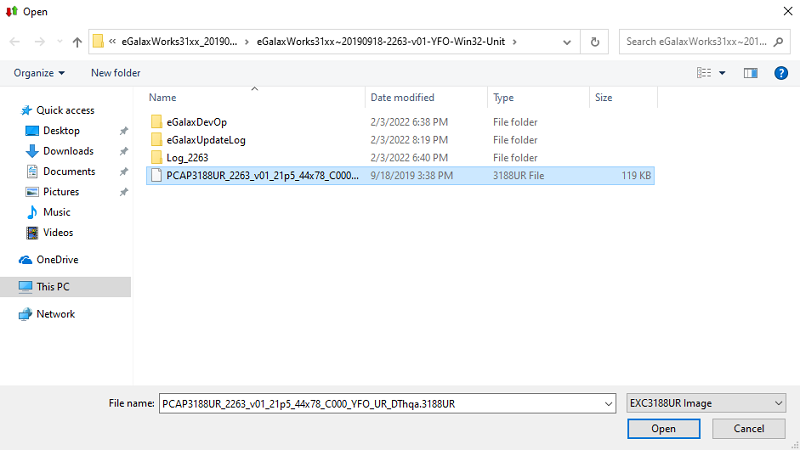
Task: Open the Help question mark icon
Action: tap(781, 73)
